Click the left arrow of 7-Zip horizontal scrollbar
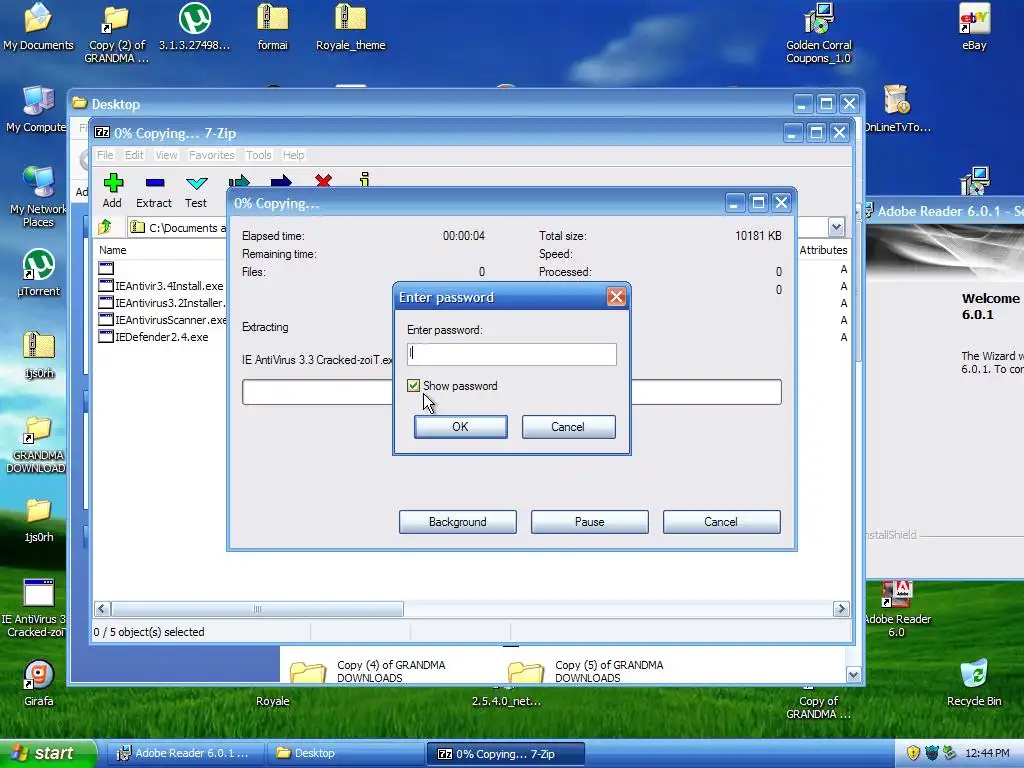 pyautogui.click(x=102, y=609)
